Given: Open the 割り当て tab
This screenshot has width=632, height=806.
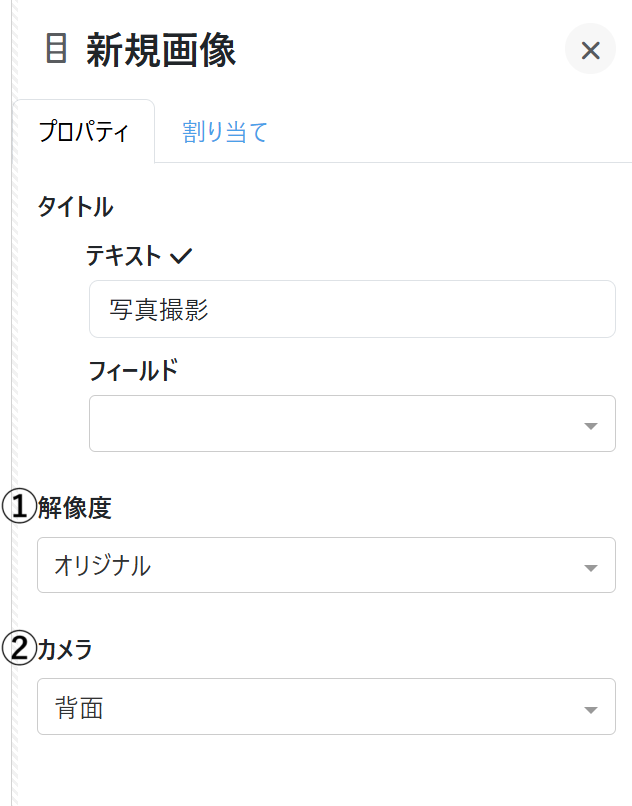Looking at the screenshot, I should (225, 132).
